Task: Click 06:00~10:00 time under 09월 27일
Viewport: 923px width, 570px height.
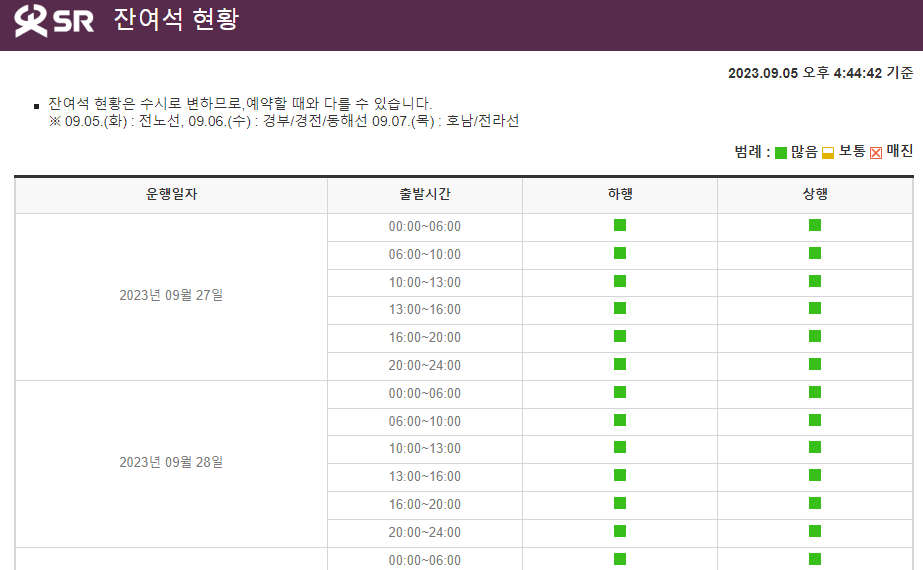Action: coord(424,255)
